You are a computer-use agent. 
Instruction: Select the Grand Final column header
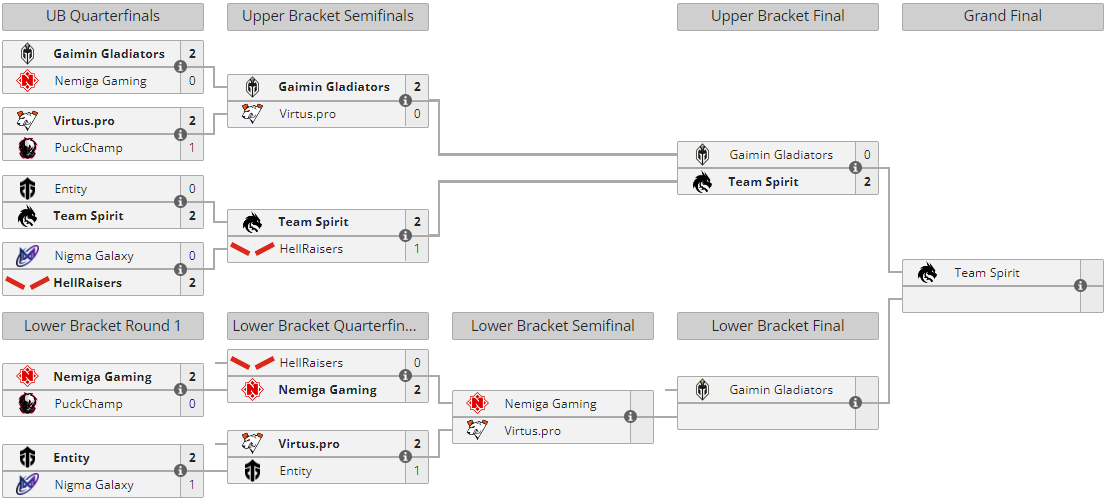pyautogui.click(x=1003, y=16)
